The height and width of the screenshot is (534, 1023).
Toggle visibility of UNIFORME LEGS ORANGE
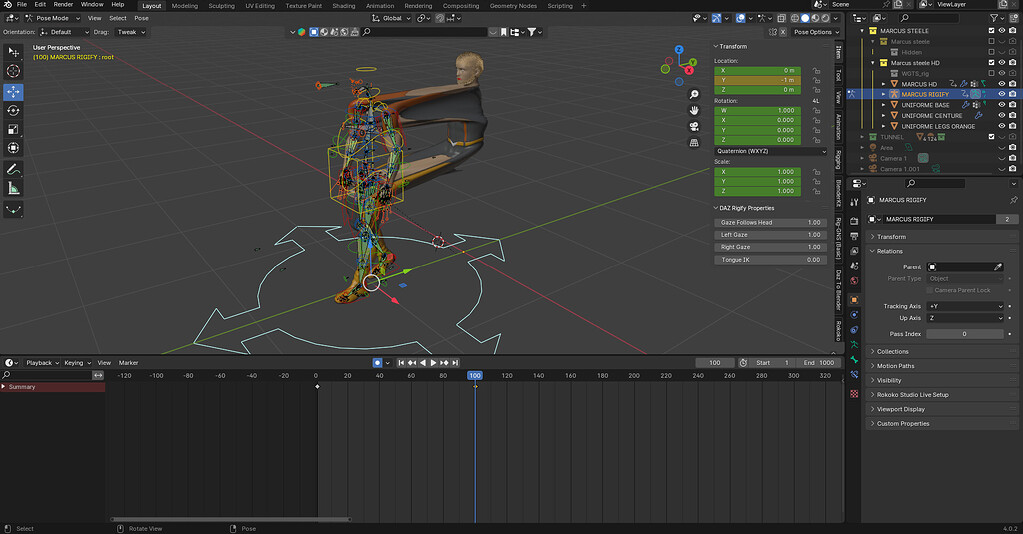point(1001,126)
